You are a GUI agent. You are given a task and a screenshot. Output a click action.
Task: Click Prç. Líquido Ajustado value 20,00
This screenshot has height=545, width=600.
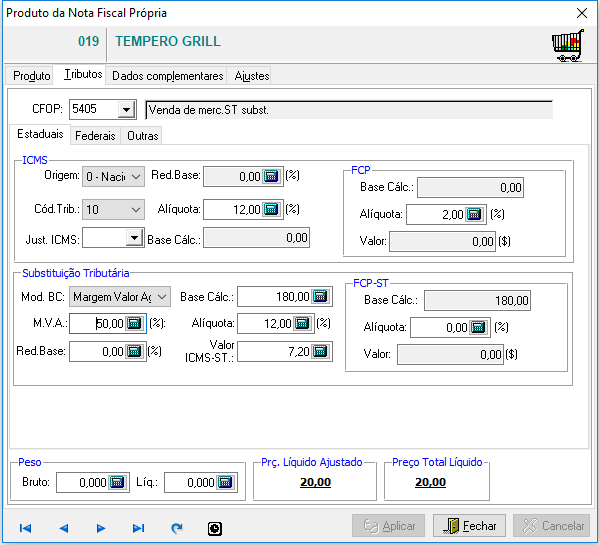(315, 482)
